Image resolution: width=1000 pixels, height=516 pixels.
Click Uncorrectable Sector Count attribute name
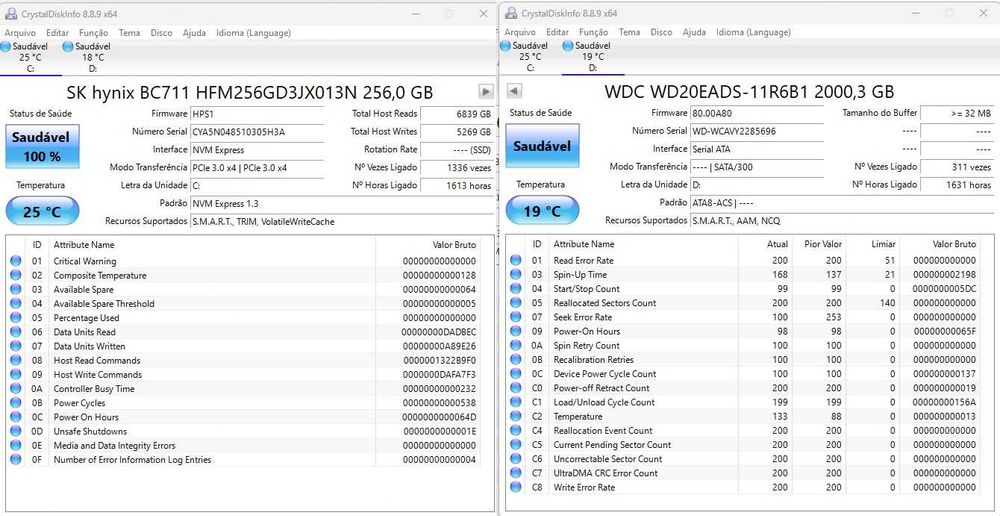(608, 459)
